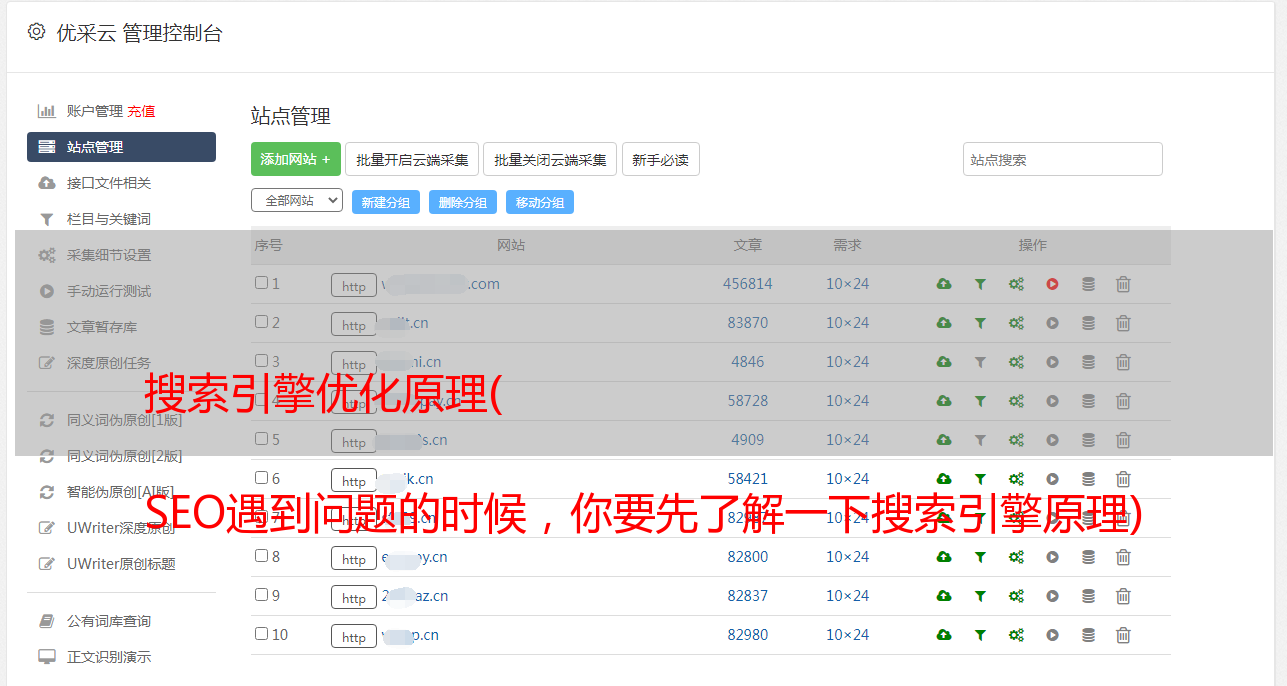Screen dimensions: 1287x686
Task: Open collection settings gears icon for row 1
Action: click(x=1016, y=284)
